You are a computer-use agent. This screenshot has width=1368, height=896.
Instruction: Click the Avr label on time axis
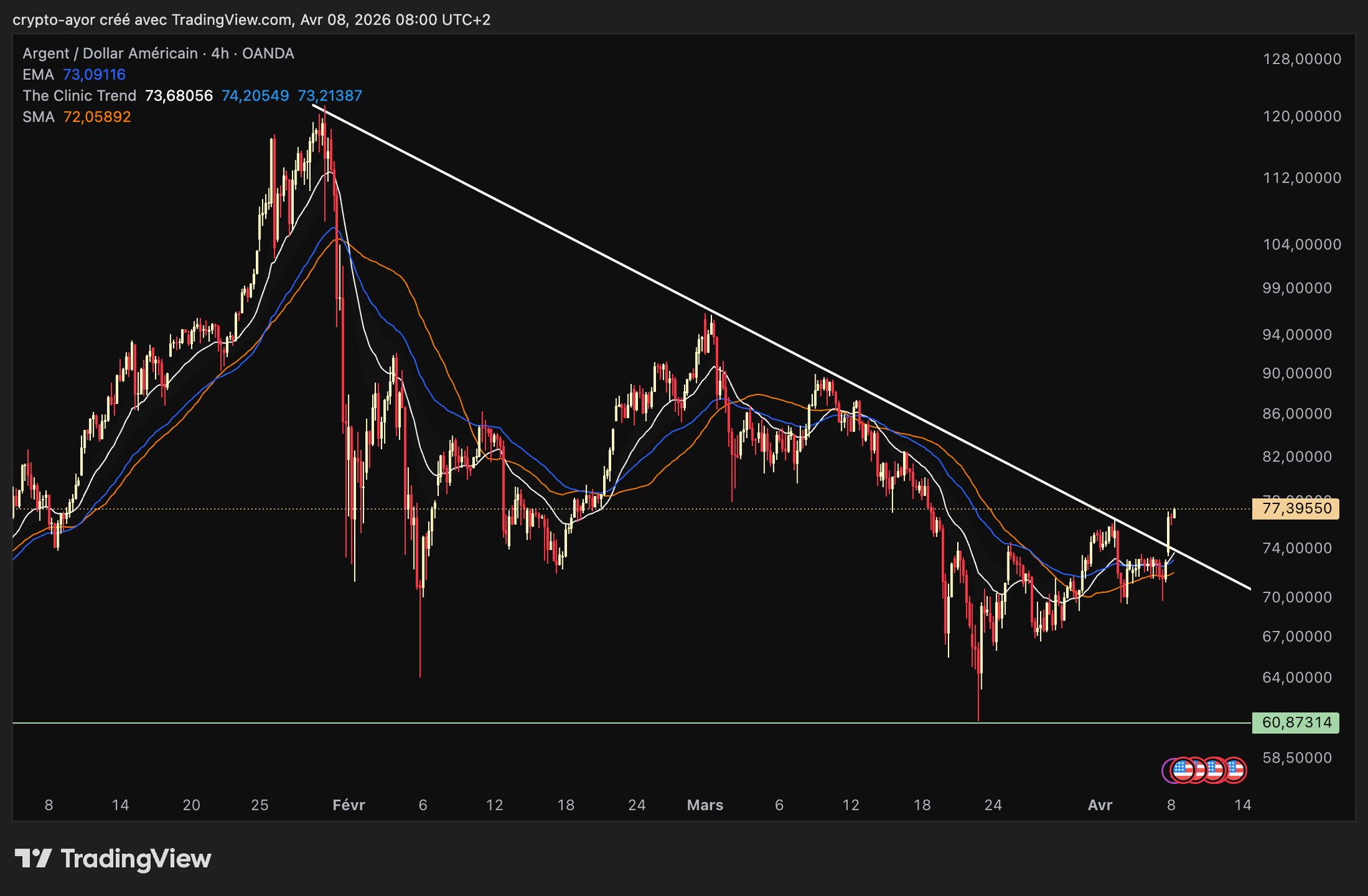[1099, 805]
